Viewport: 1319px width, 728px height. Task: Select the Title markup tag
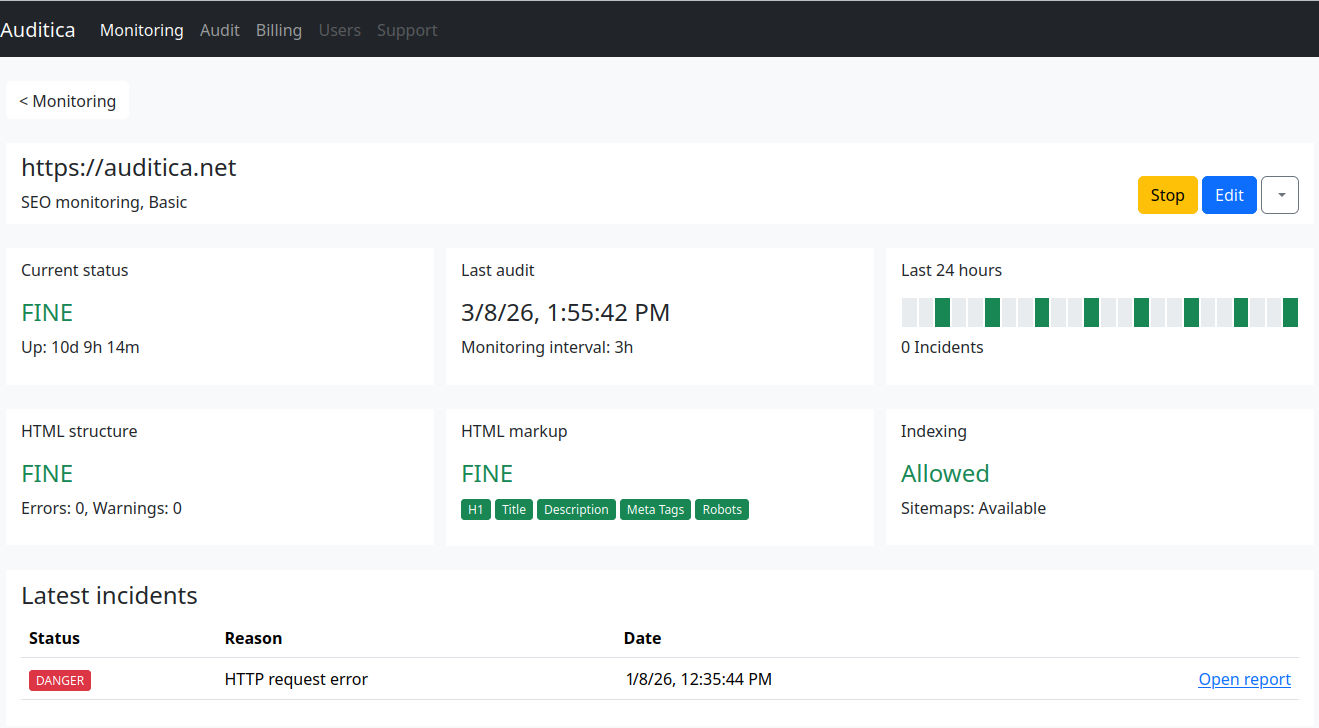click(x=513, y=509)
